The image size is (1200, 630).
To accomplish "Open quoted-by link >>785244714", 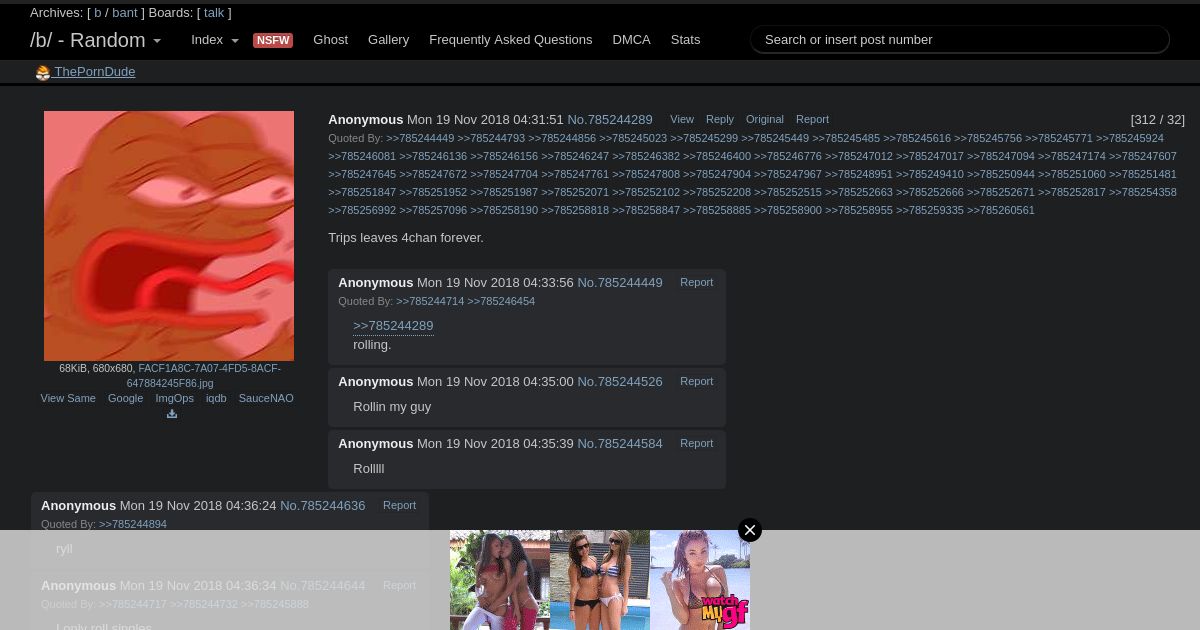I will coord(430,301).
